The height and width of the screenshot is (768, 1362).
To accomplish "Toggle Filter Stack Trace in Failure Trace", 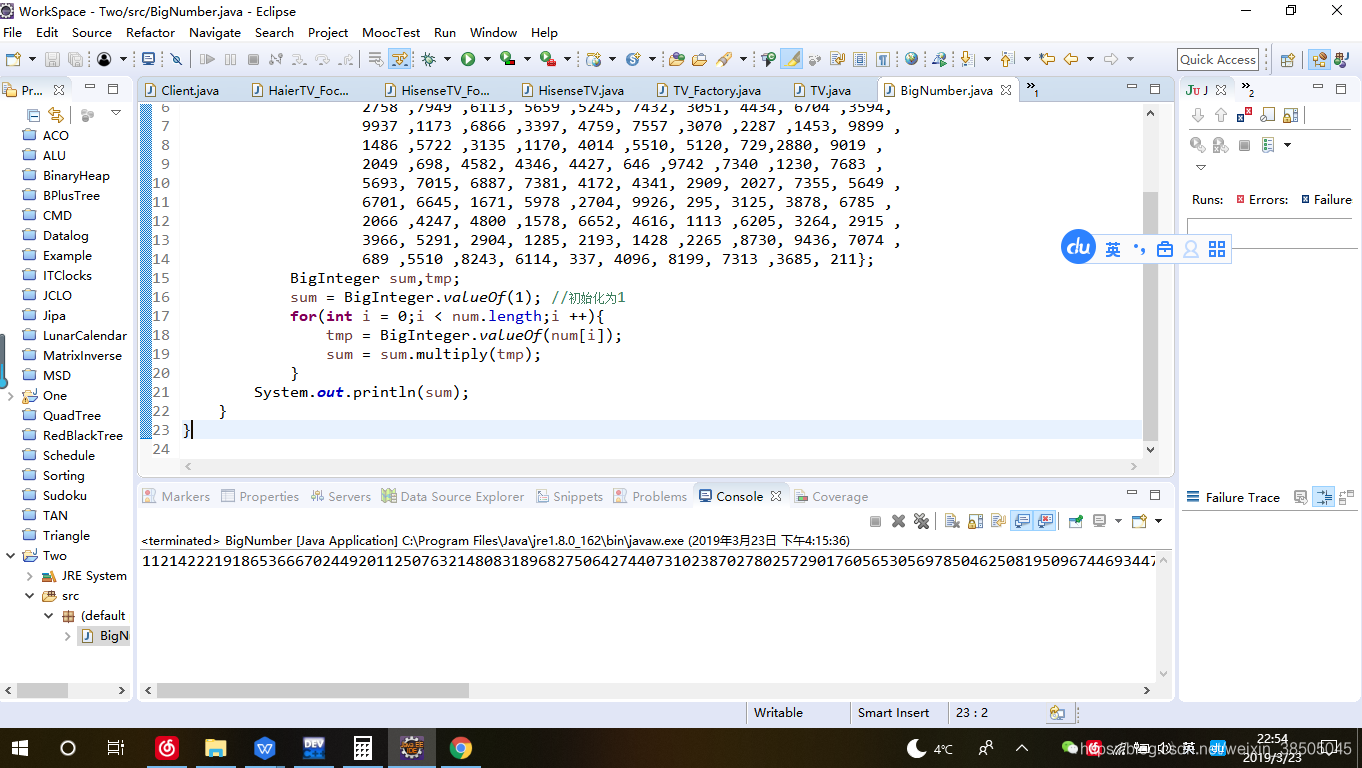I will 1324,497.
